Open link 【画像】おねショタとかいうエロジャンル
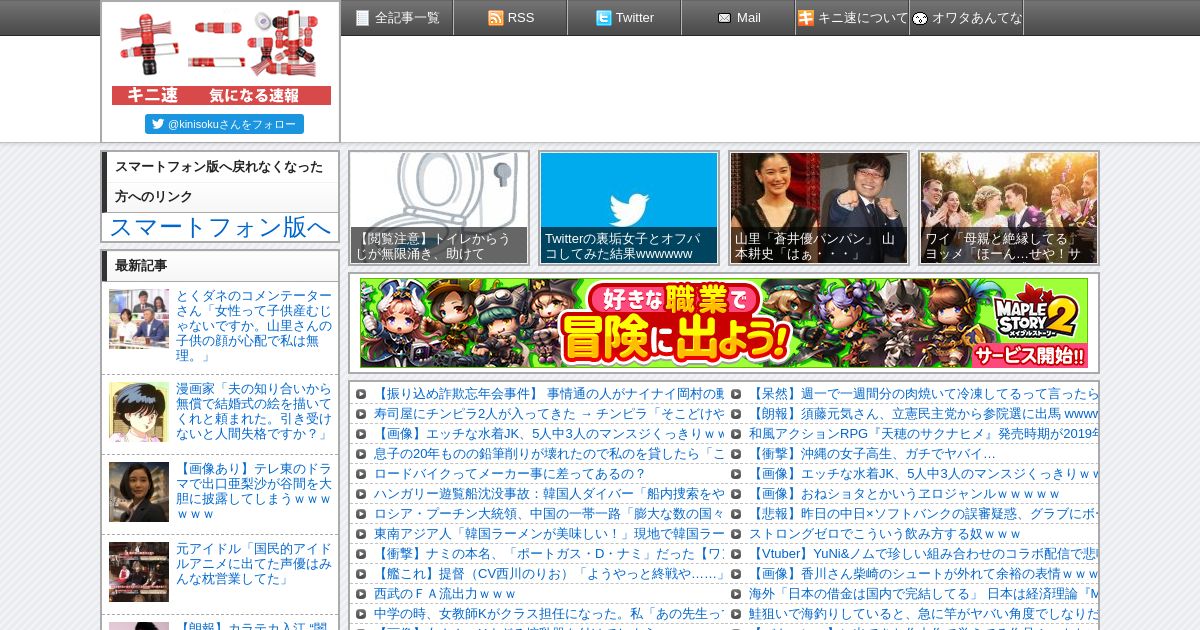The height and width of the screenshot is (630, 1200). (x=904, y=494)
